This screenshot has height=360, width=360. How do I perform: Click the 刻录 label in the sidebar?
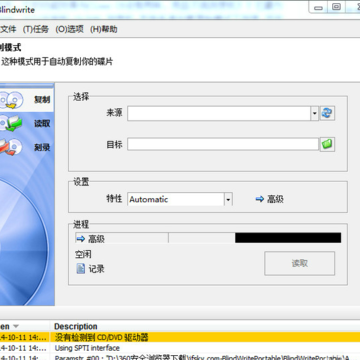[42, 147]
